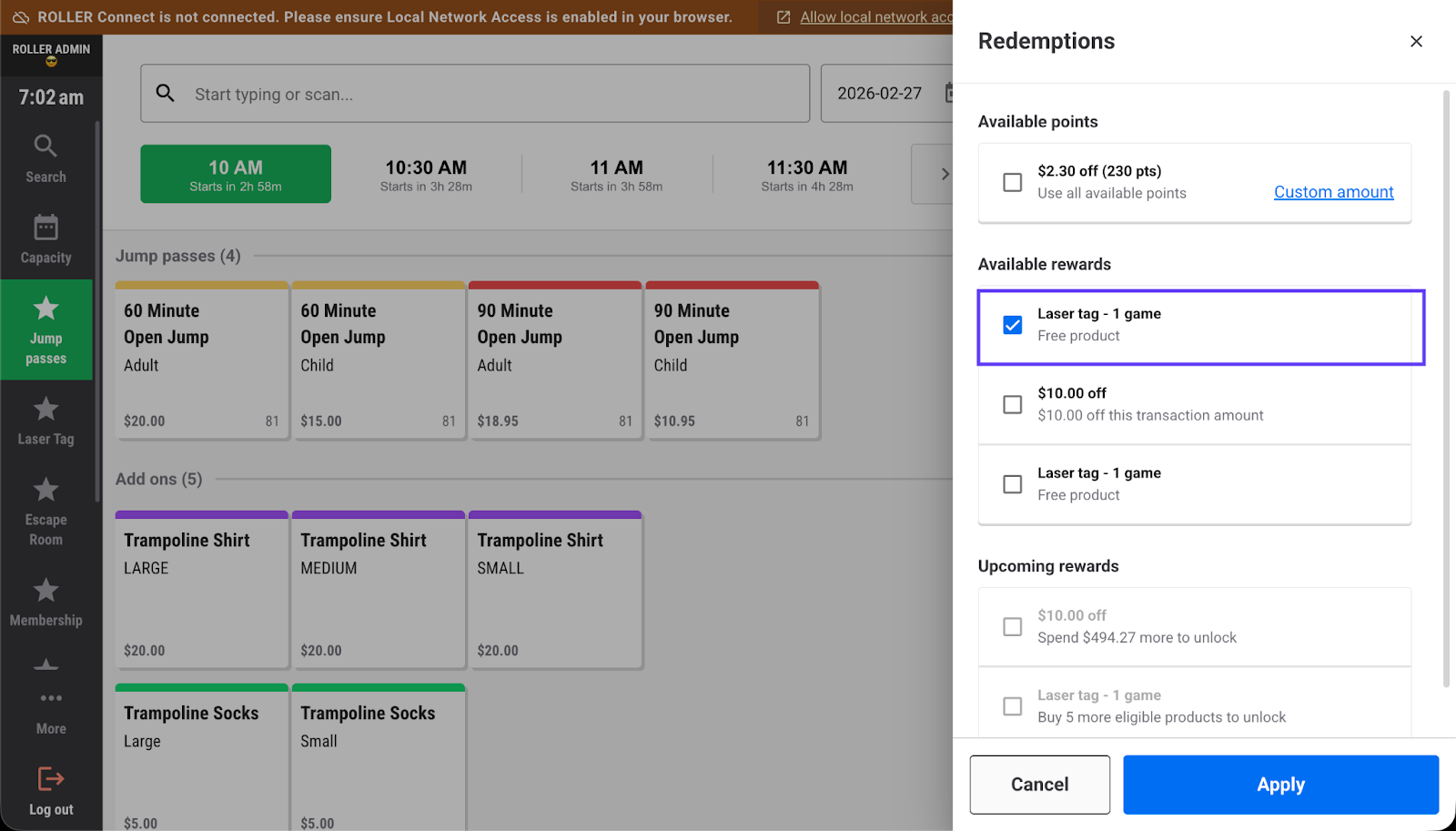This screenshot has height=831, width=1456.
Task: Enable the $10.00 off reward checkbox
Action: (x=1012, y=404)
